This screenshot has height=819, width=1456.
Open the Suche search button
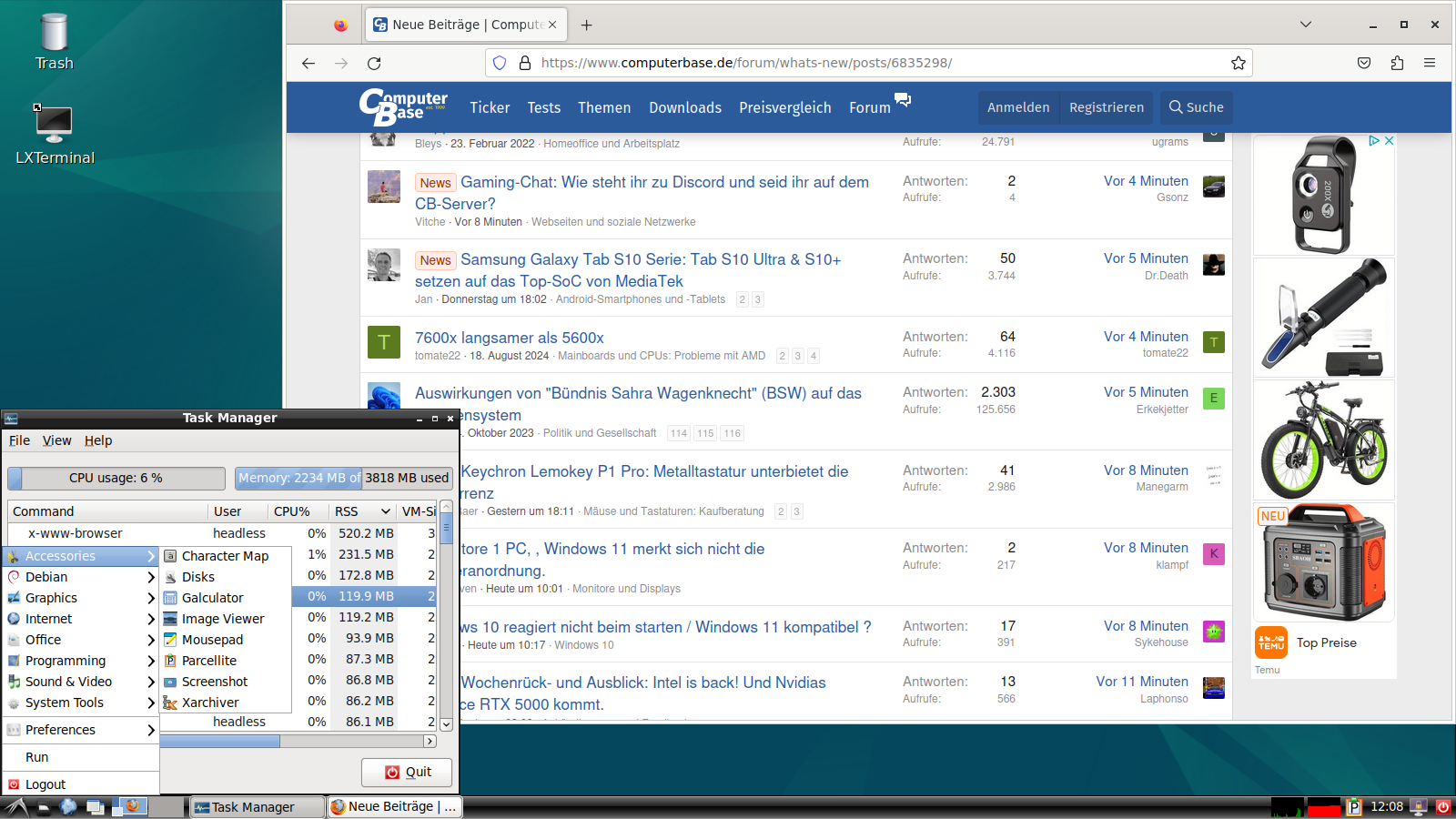click(x=1196, y=107)
